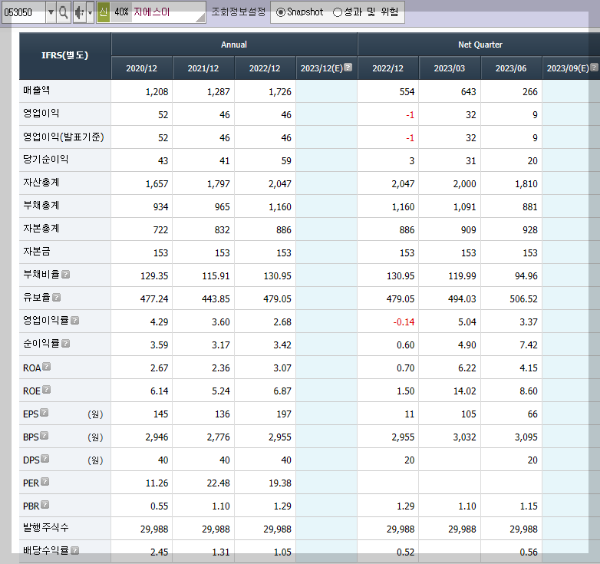Click the 2023/03 quarter column header
The height and width of the screenshot is (564, 600).
(x=450, y=68)
